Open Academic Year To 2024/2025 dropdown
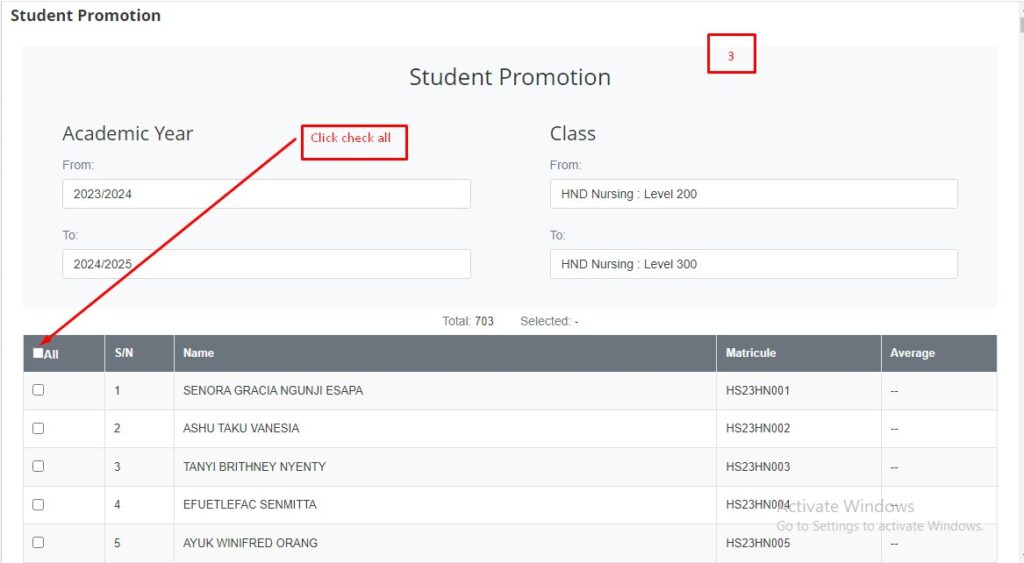Viewport: 1024px width, 563px height. click(x=266, y=264)
